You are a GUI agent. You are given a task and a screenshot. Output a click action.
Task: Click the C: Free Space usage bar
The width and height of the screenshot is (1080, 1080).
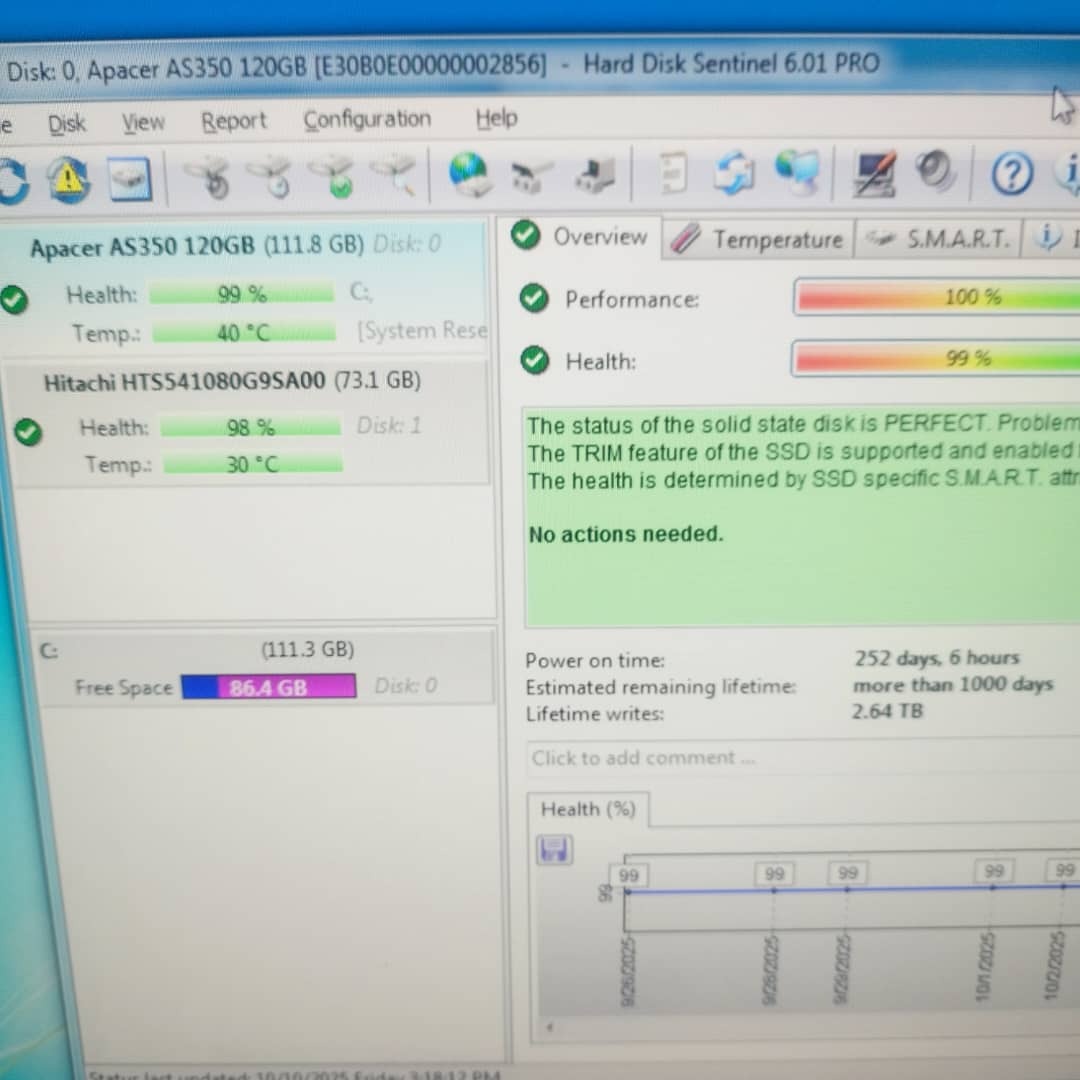coord(268,687)
